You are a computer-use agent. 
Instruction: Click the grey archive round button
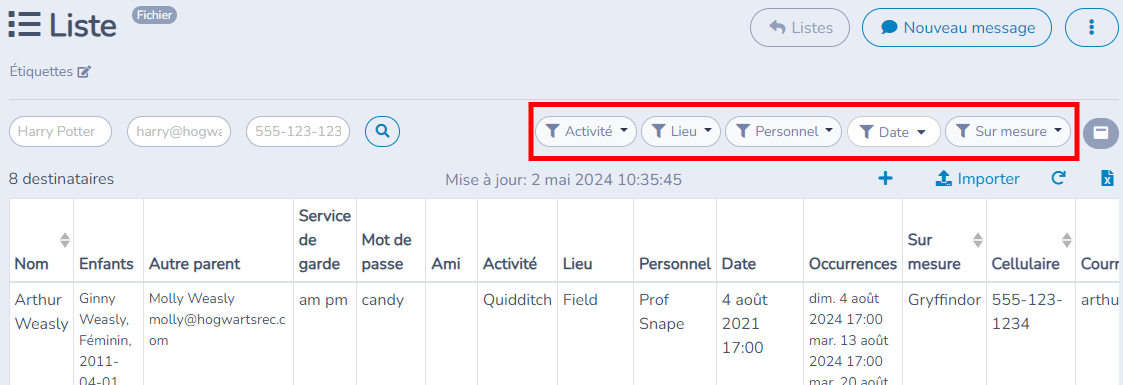(x=1102, y=132)
